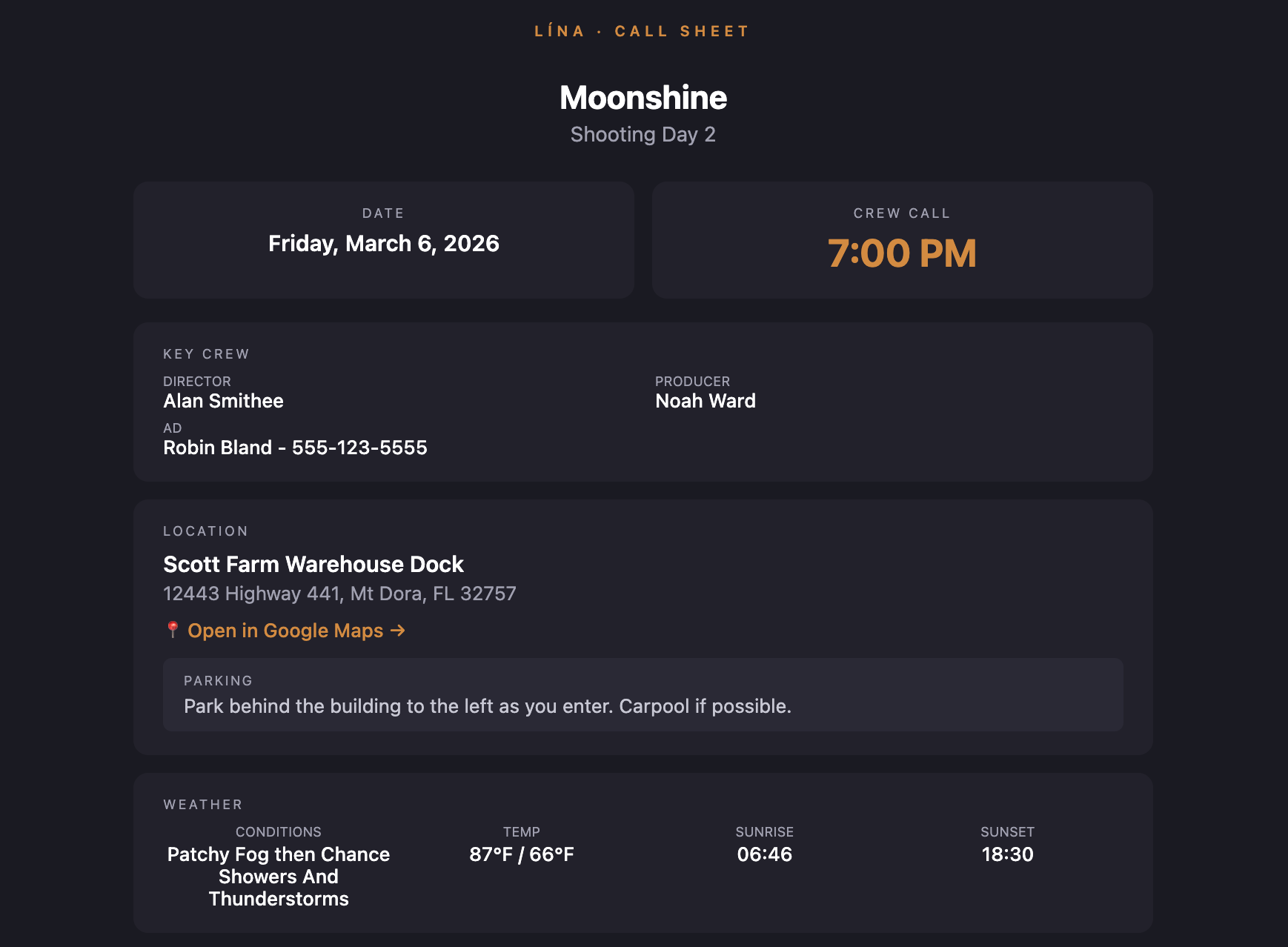Viewport: 1288px width, 947px height.
Task: Click the red pin icon next to Google Maps
Action: pyautogui.click(x=171, y=630)
